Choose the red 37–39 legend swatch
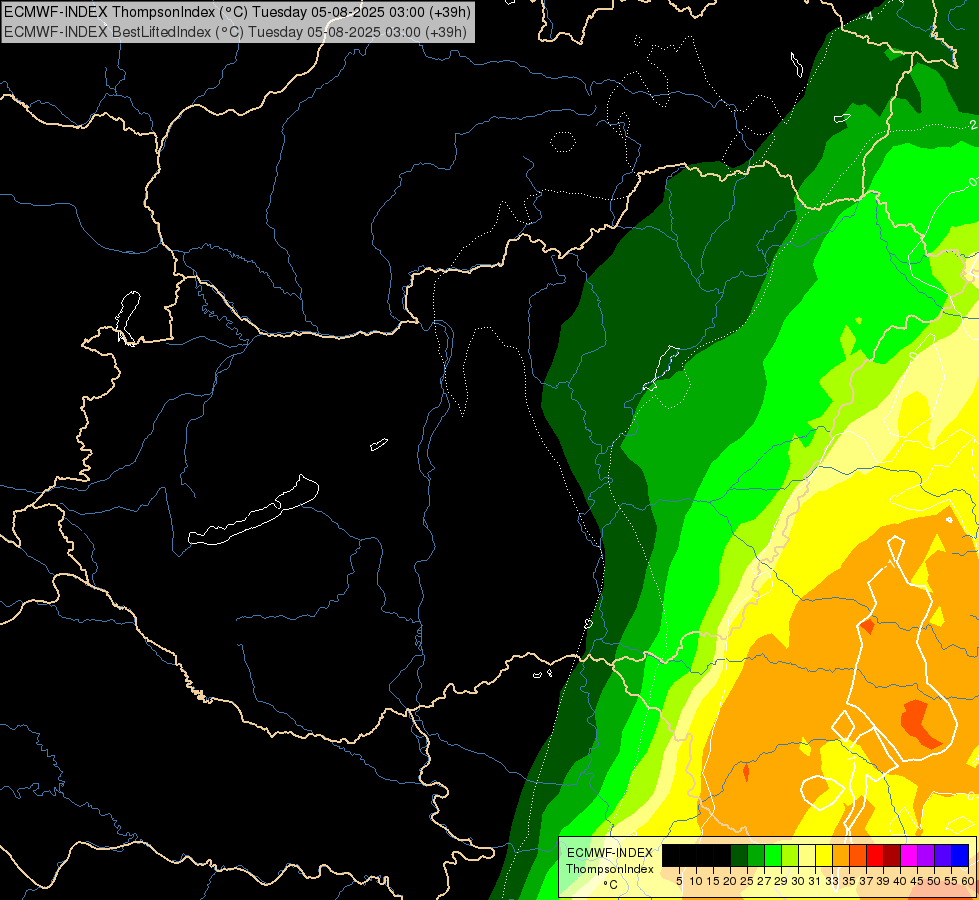979x900 pixels. point(875,855)
